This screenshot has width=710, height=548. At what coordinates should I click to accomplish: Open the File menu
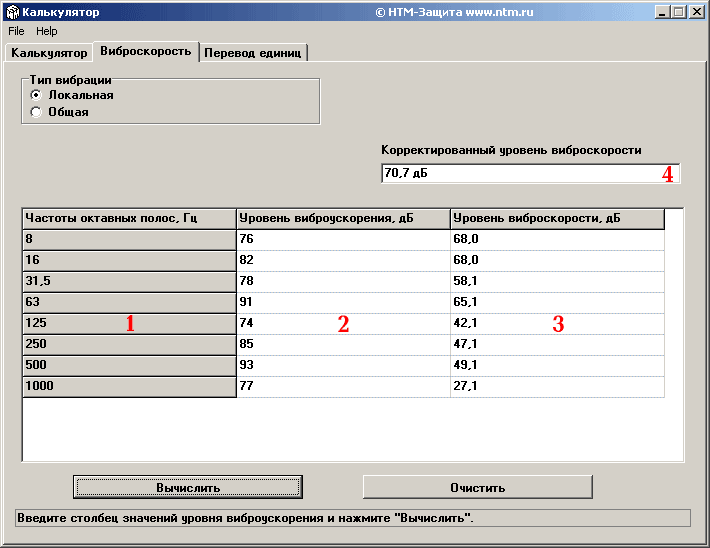coord(16,31)
